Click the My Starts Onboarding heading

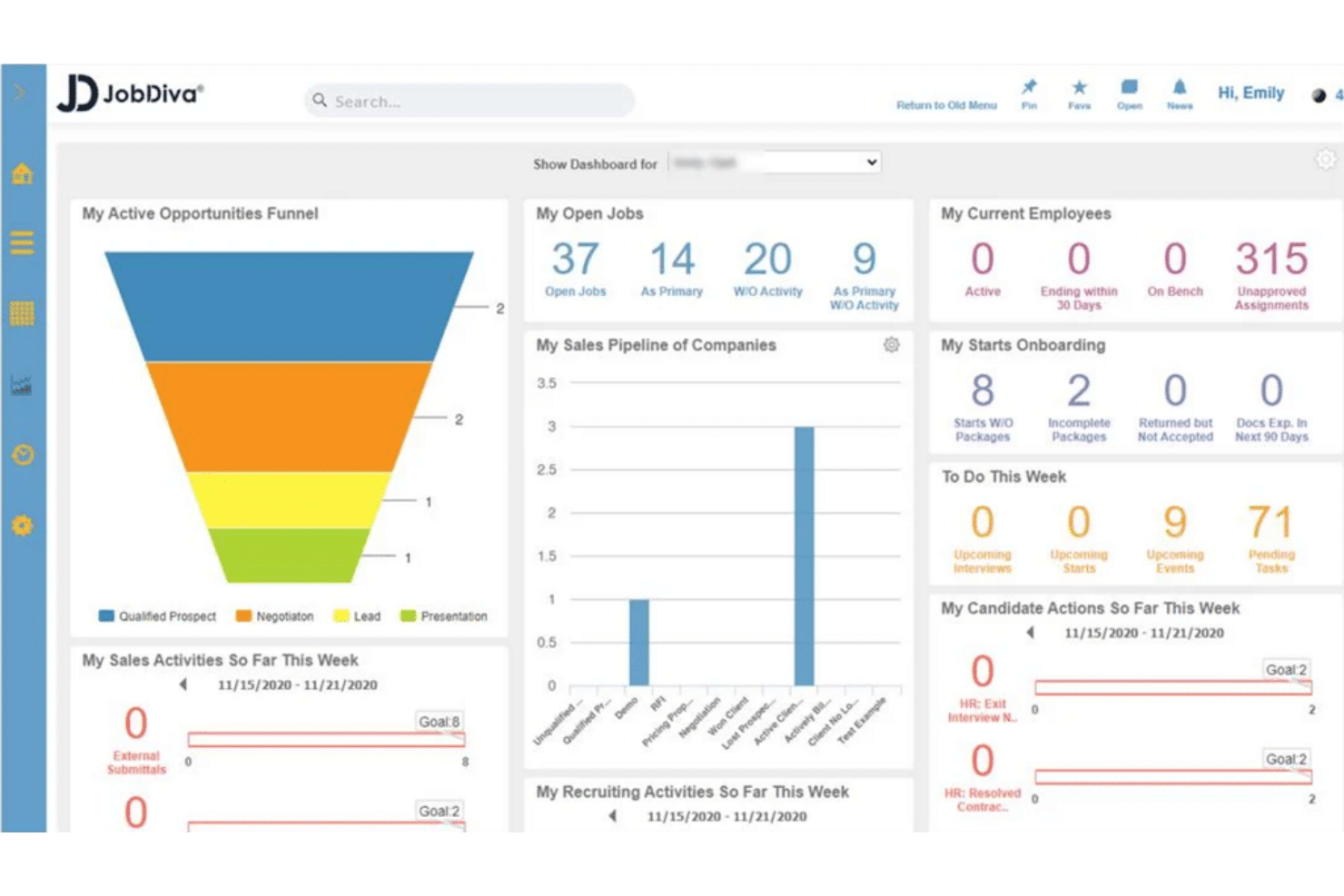point(1023,345)
